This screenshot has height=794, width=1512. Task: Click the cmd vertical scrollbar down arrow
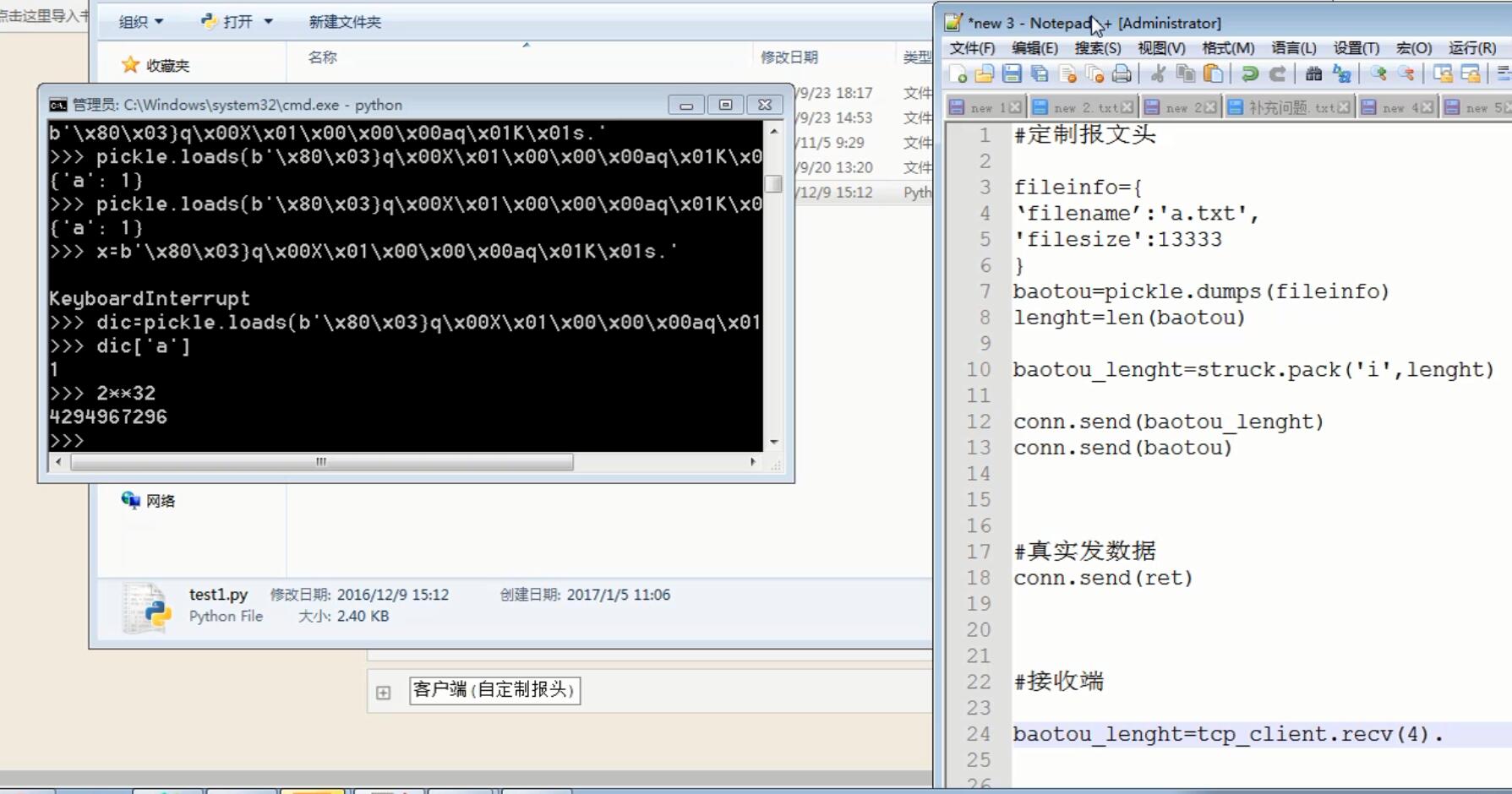click(773, 443)
